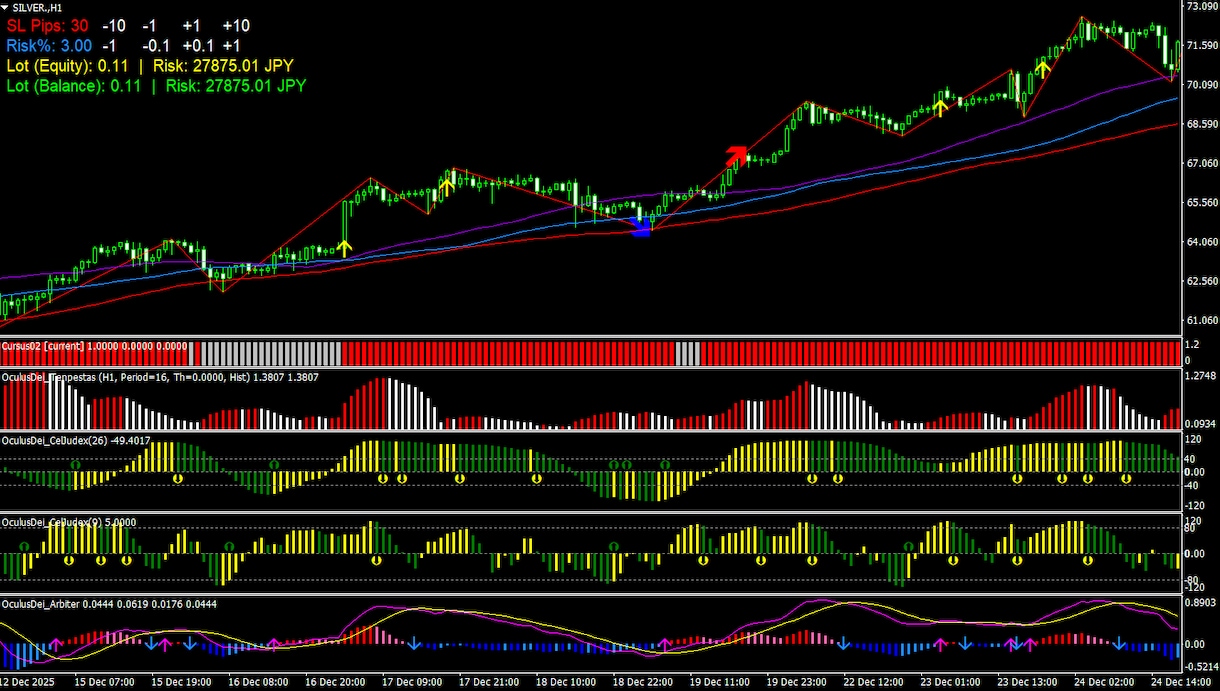Increase SL Pips by 10
The width and height of the screenshot is (1220, 691).
[236, 25]
